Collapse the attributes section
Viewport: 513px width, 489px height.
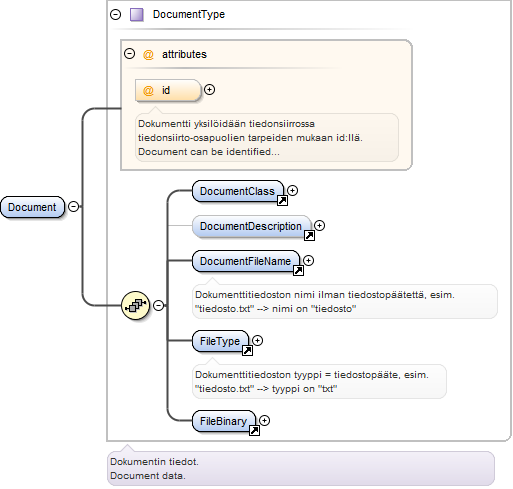click(129, 54)
